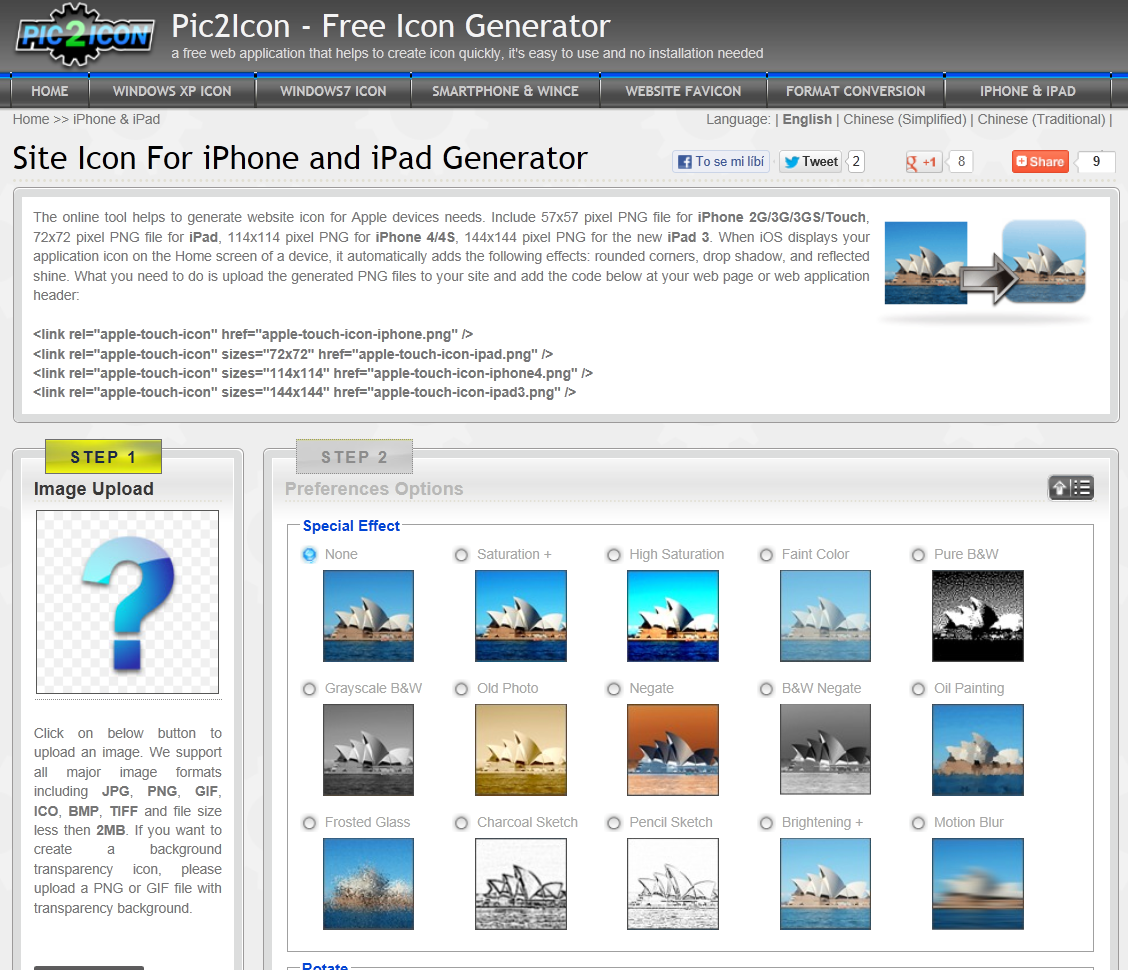Viewport: 1128px width, 970px height.
Task: Click the Motion Blur preview thumbnail
Action: pyautogui.click(x=978, y=884)
